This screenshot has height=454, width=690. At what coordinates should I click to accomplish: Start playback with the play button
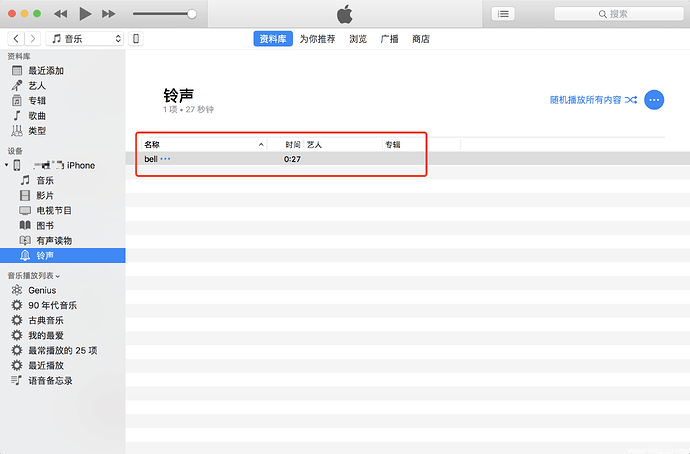tap(85, 14)
